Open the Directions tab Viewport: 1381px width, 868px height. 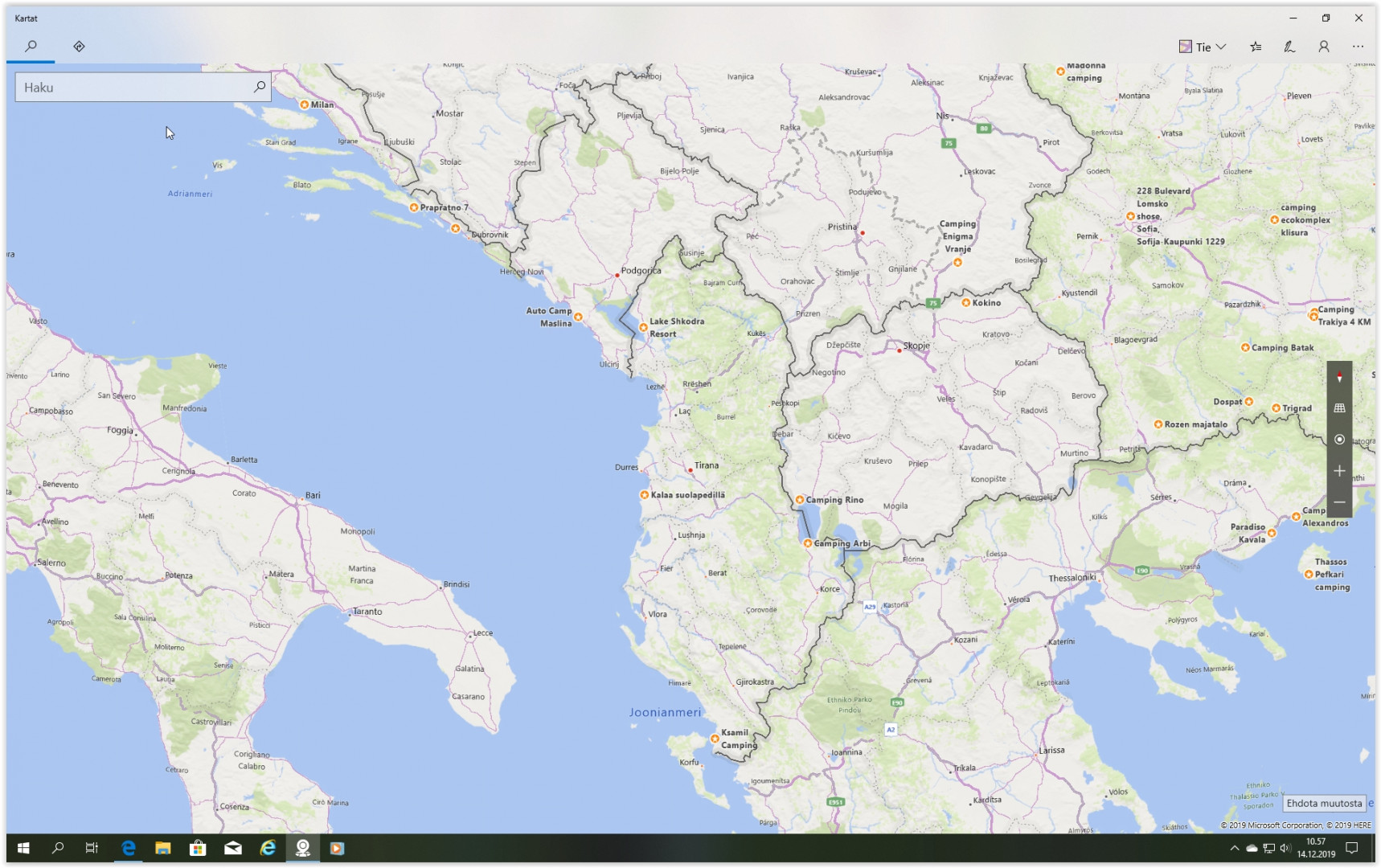pos(79,47)
